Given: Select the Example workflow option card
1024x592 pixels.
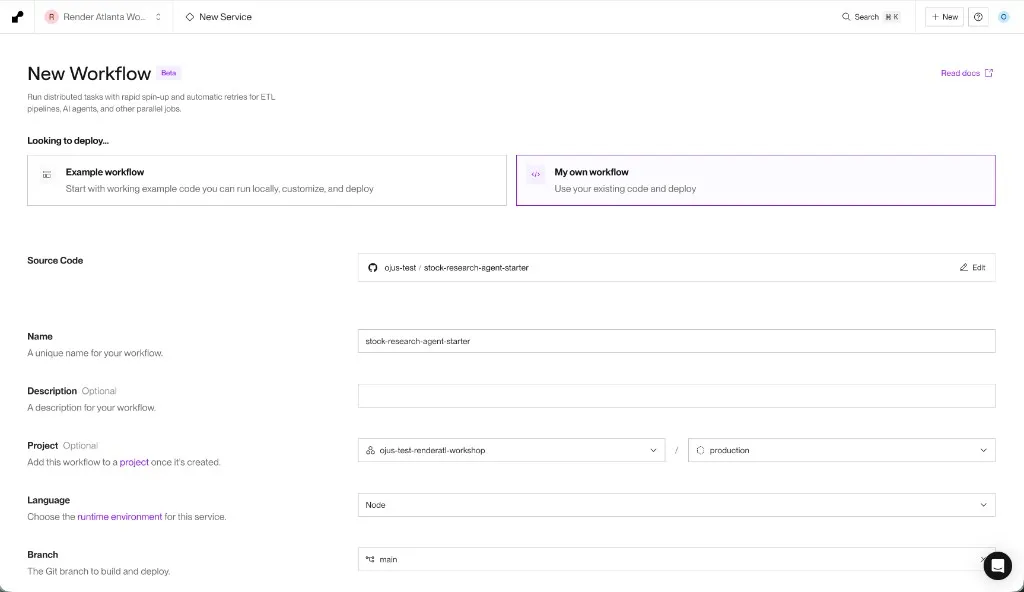Looking at the screenshot, I should point(266,180).
